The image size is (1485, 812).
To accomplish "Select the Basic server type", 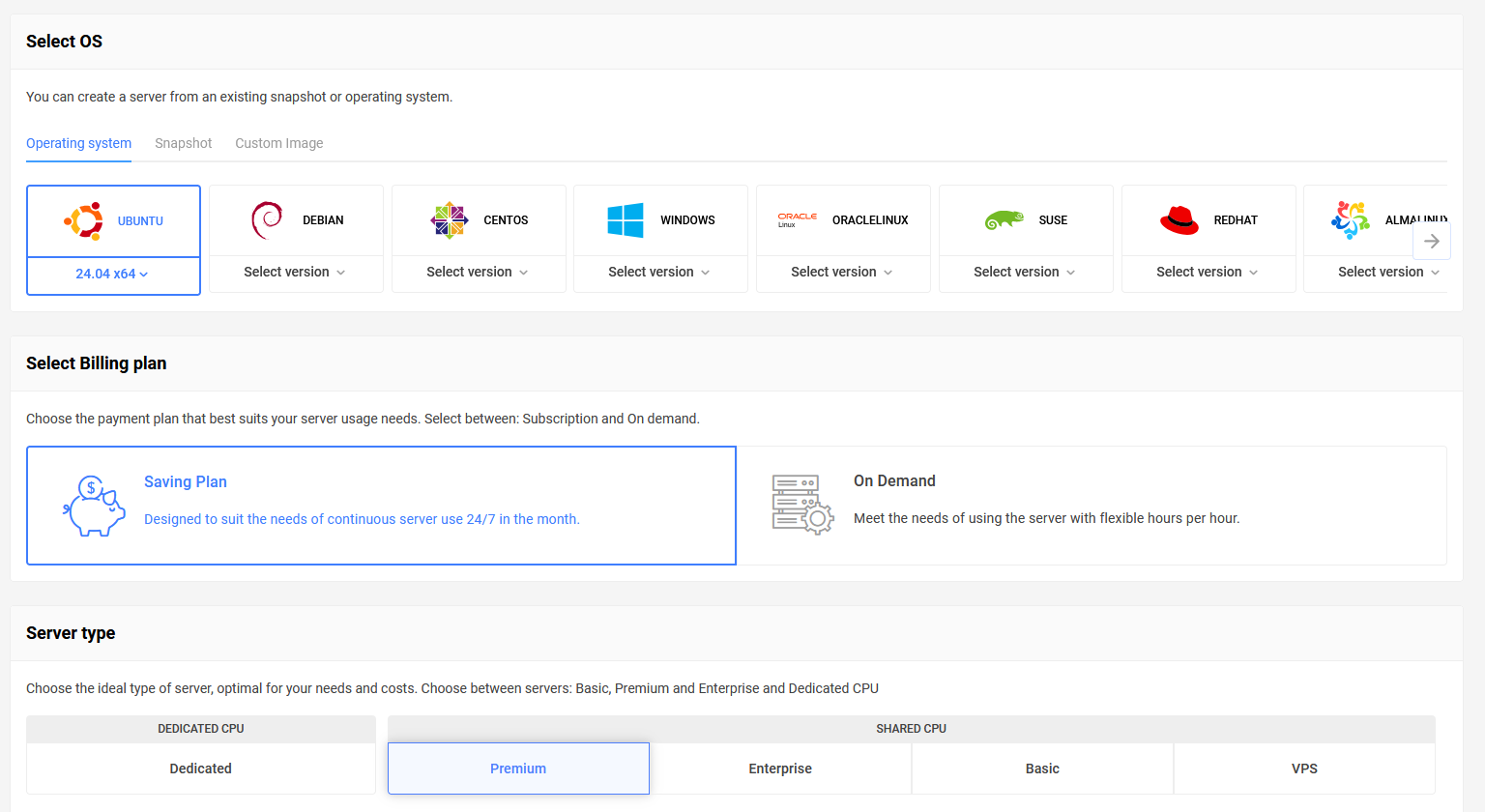I will (1042, 768).
